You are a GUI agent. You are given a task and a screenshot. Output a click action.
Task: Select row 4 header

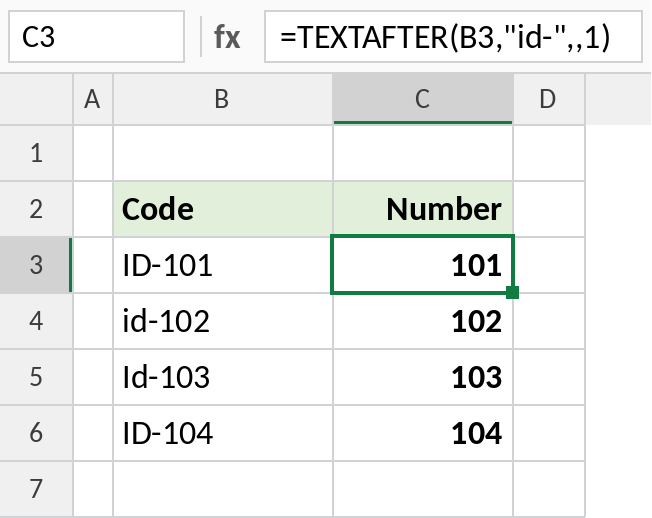pyautogui.click(x=36, y=321)
